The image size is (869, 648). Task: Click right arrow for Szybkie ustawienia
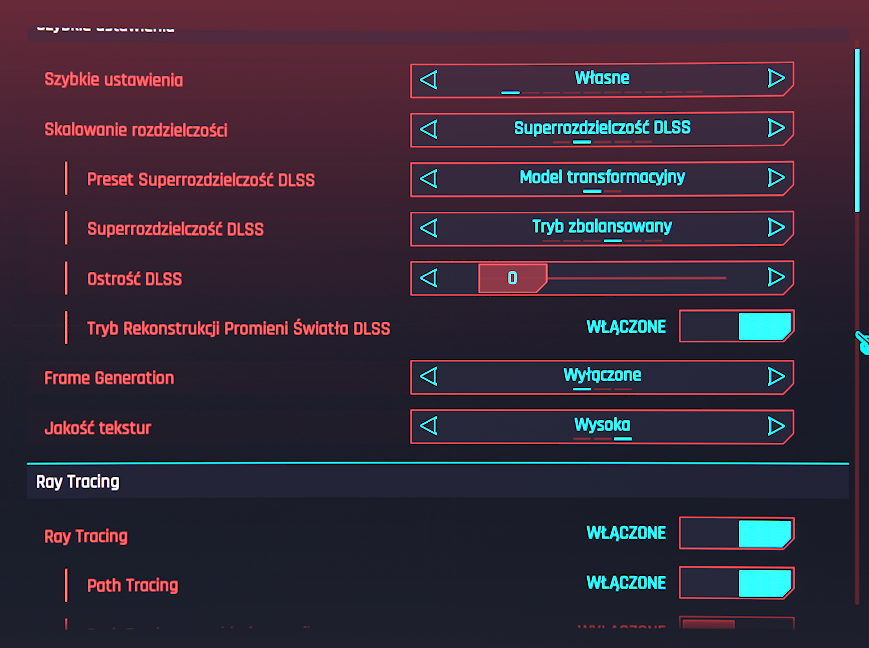pos(776,79)
